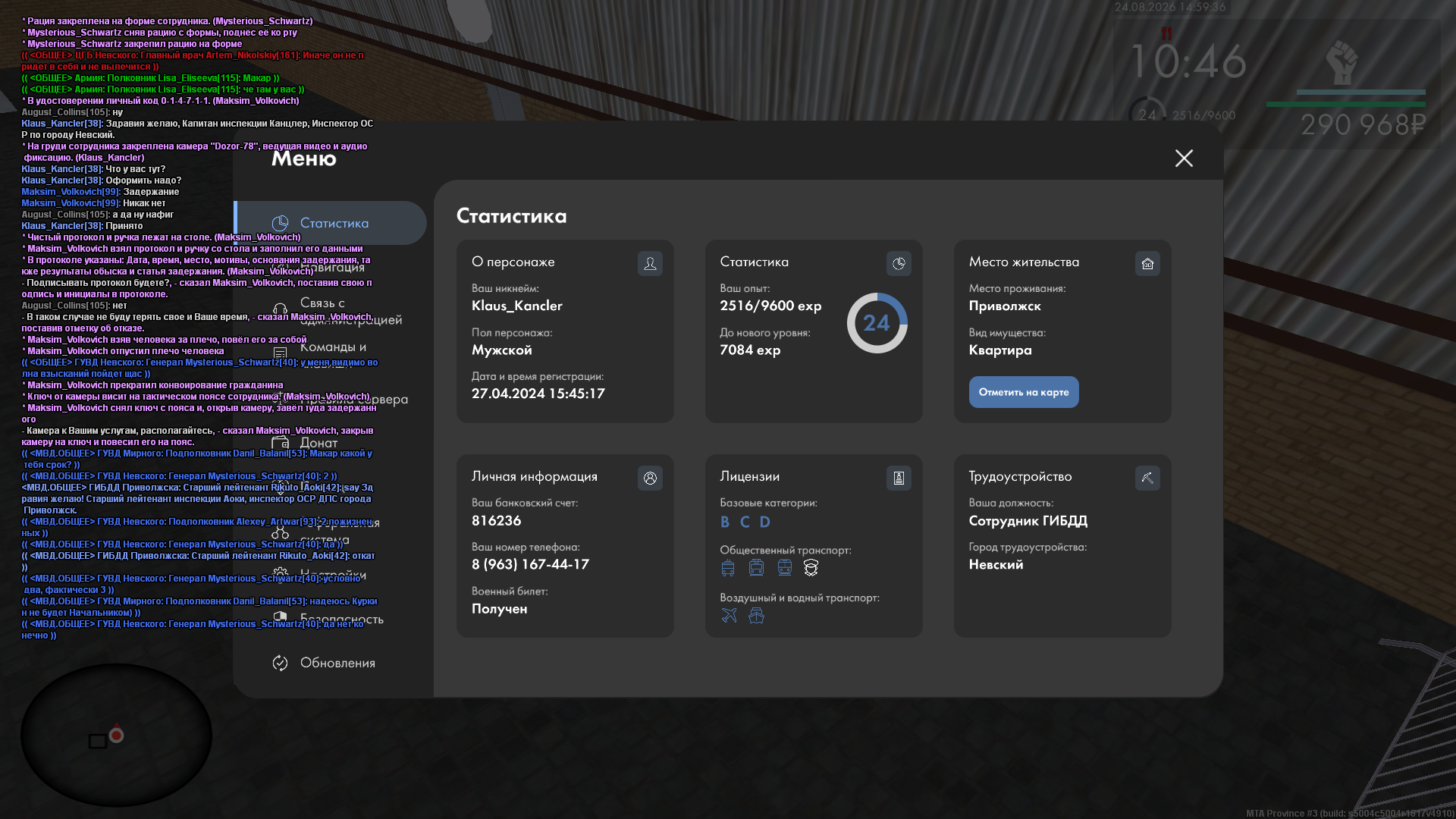This screenshot has height=819, width=1456.
Task: Open the character profile icon in О персонаже
Action: pyautogui.click(x=650, y=263)
